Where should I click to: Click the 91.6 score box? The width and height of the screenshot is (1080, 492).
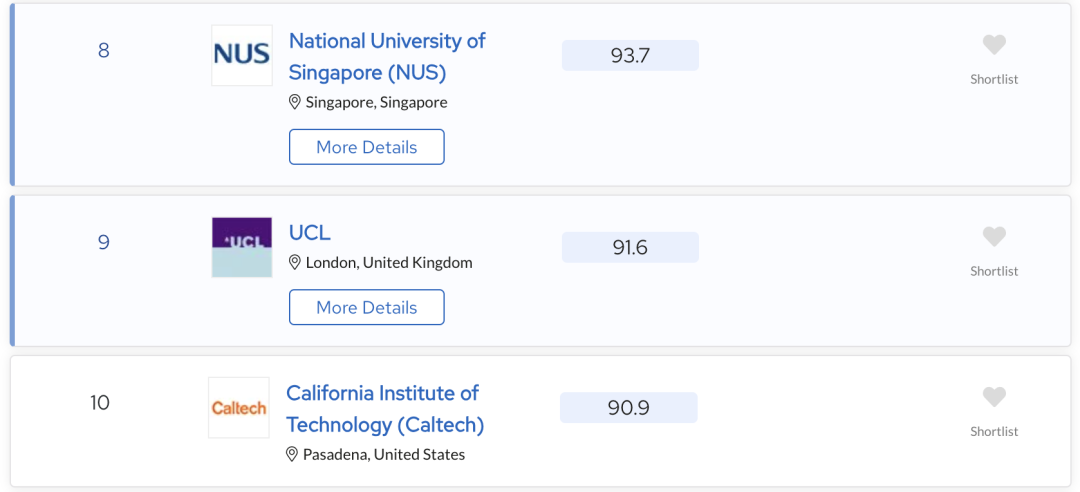[x=630, y=247]
